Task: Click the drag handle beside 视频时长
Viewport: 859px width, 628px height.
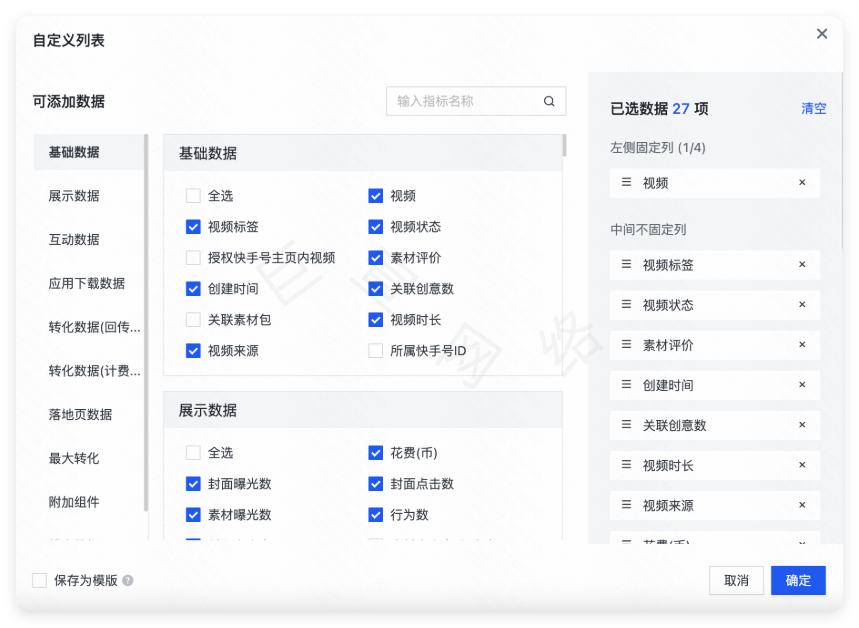Action: [624, 465]
